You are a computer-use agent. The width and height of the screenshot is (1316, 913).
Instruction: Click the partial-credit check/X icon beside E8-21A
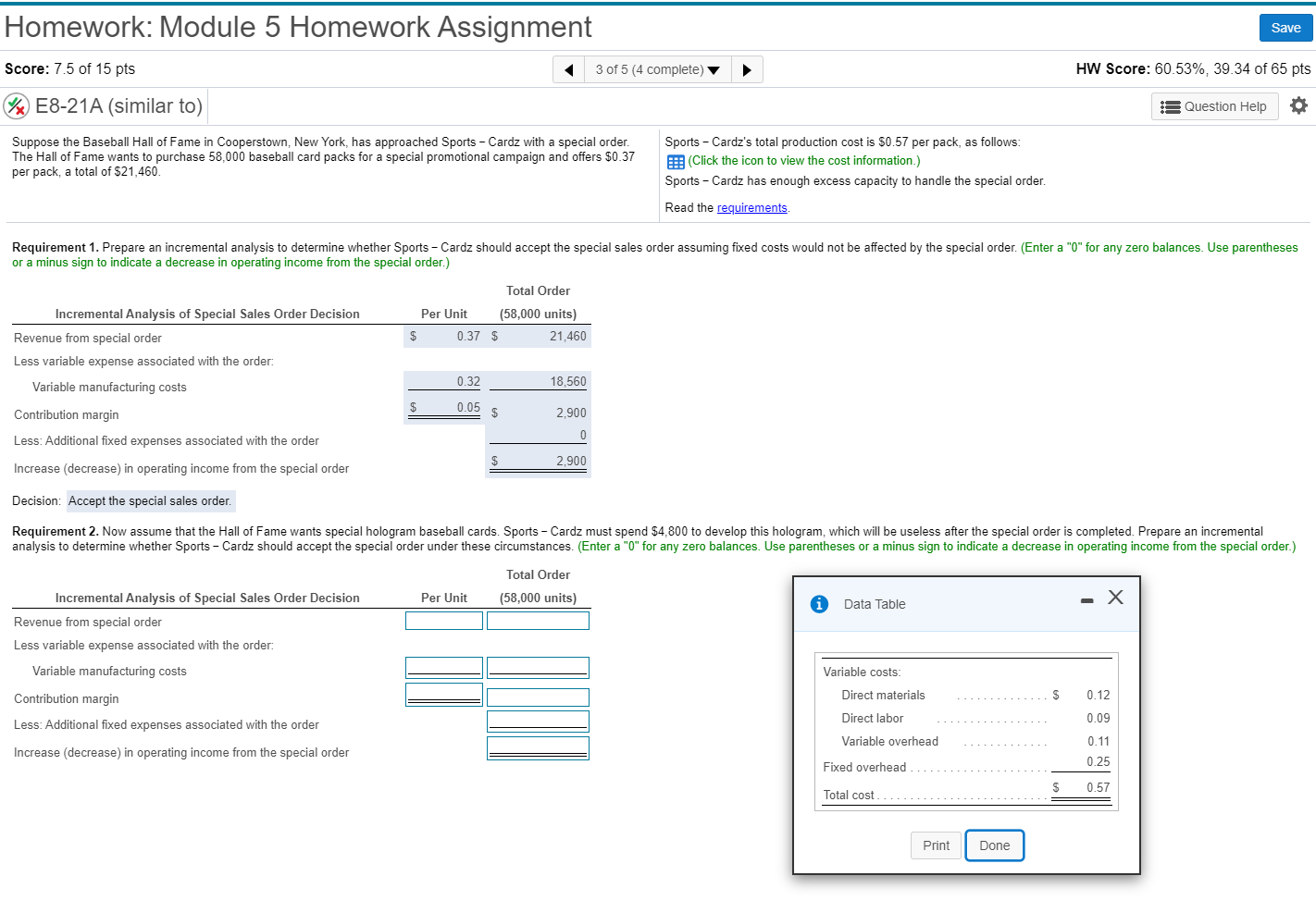pos(17,105)
